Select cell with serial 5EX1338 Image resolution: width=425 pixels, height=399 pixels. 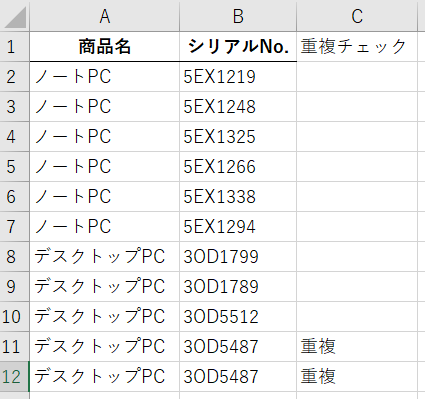[238, 197]
